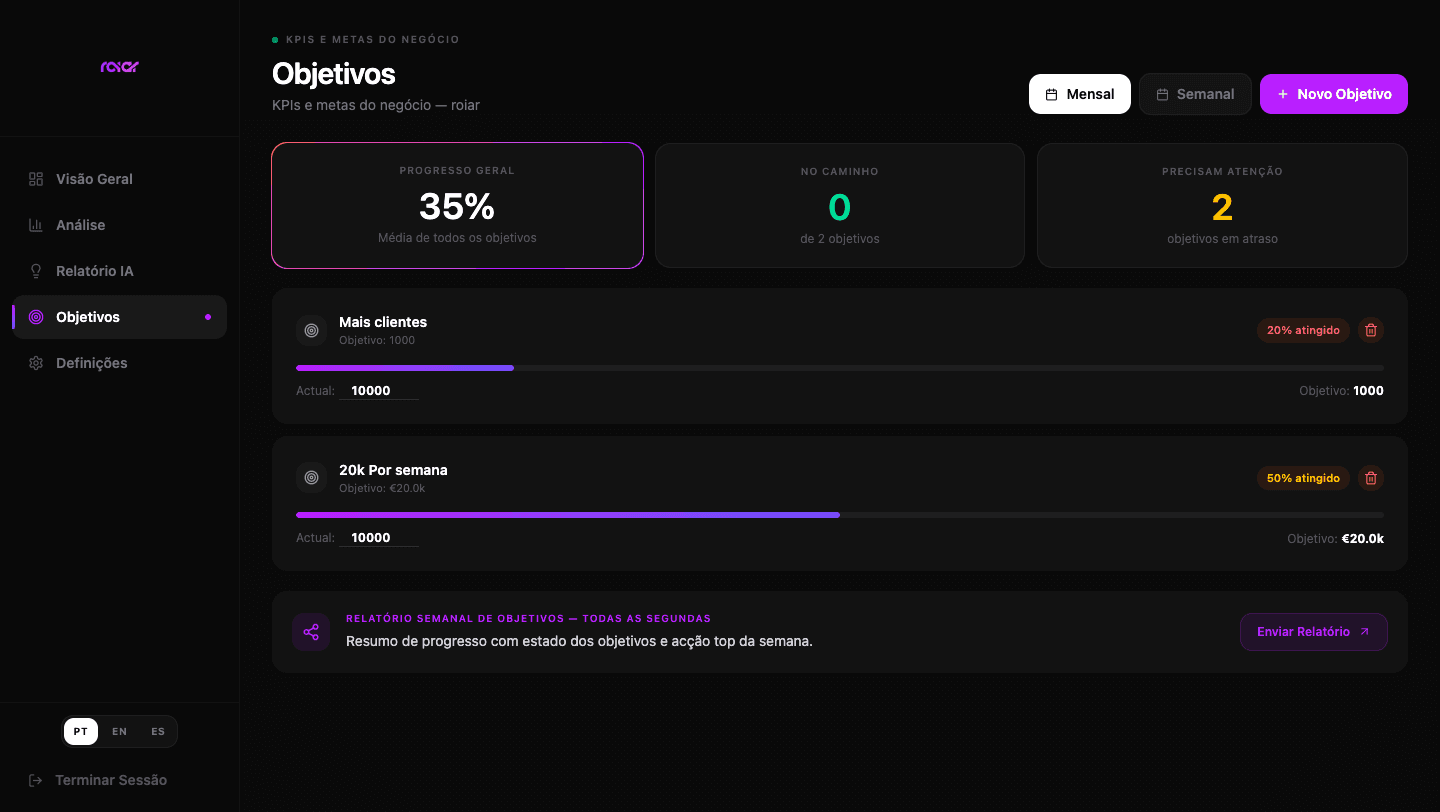Image resolution: width=1440 pixels, height=812 pixels.
Task: Click the target icon beside Mais clientes
Action: (x=311, y=330)
